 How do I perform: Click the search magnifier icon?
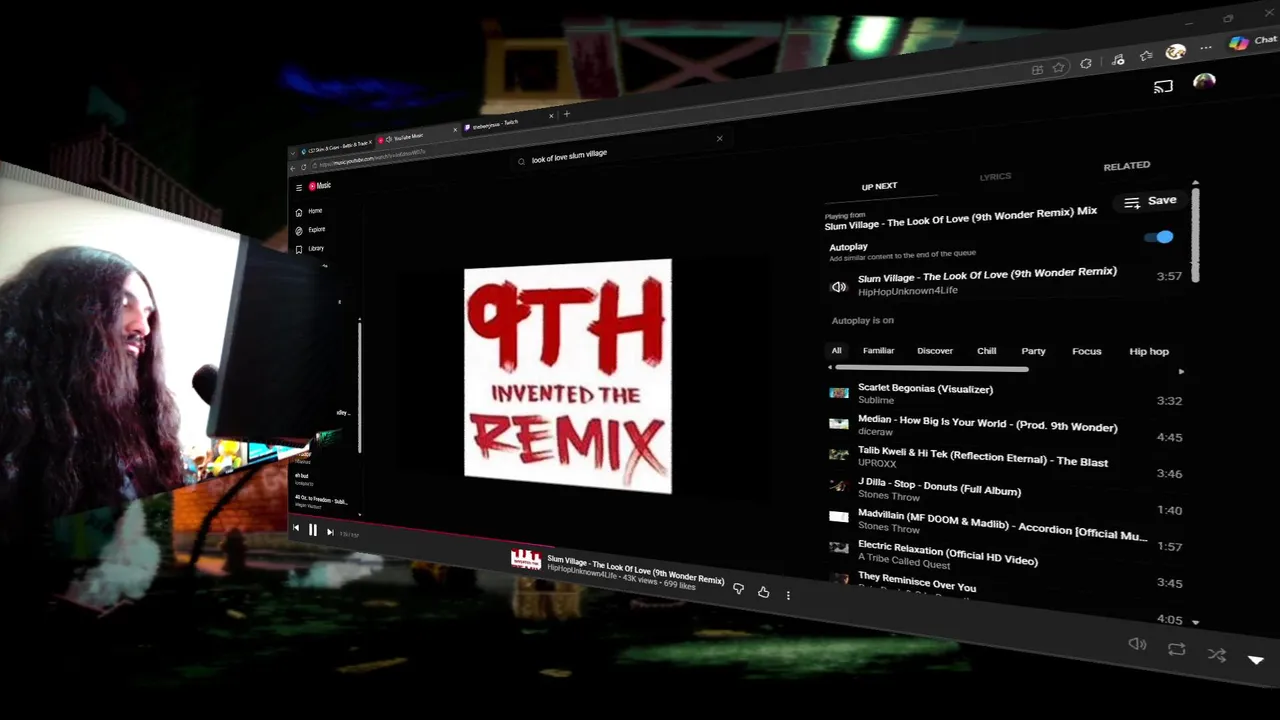[521, 161]
